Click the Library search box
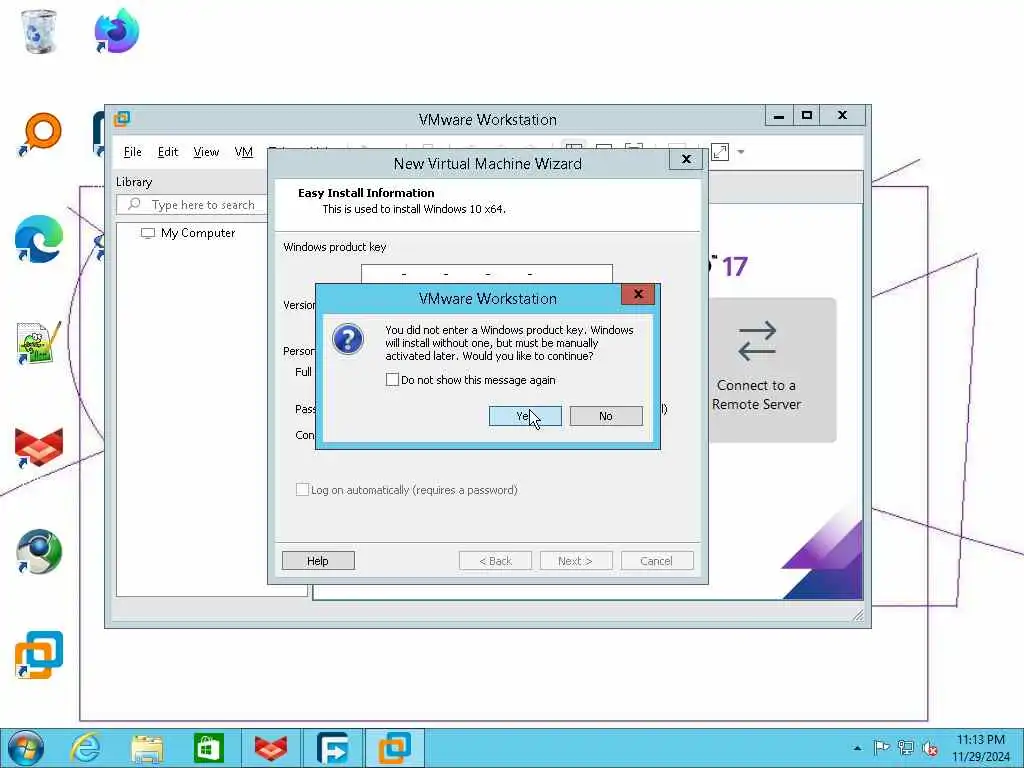The height and width of the screenshot is (768, 1024). tap(192, 204)
